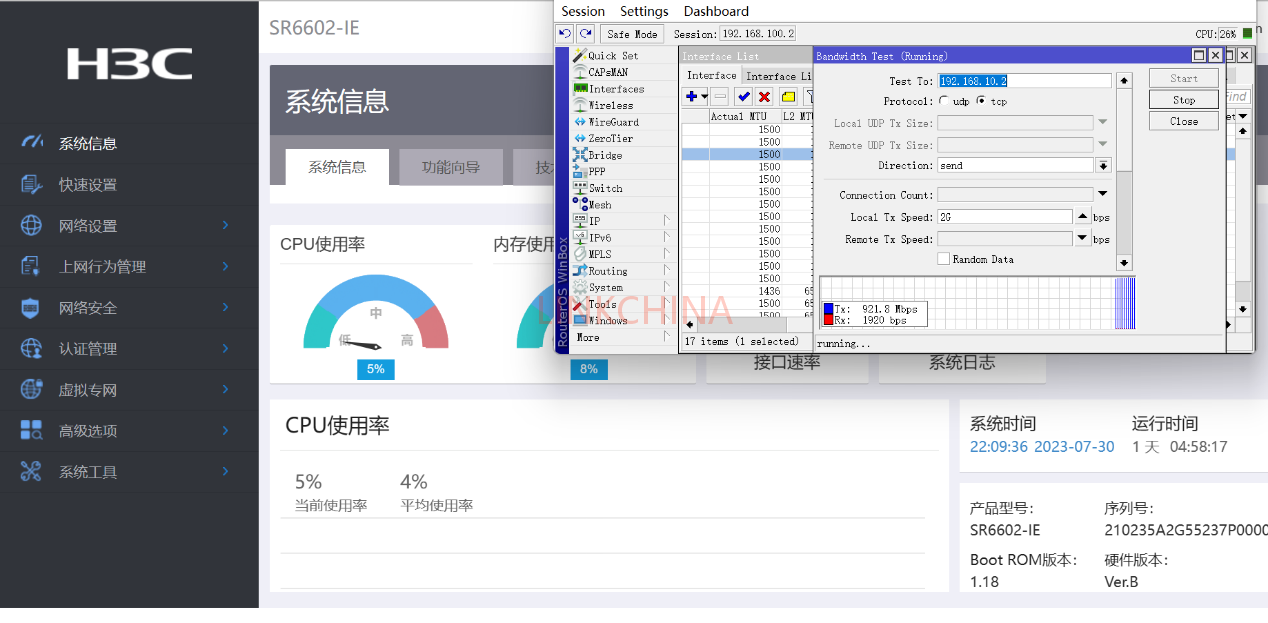Expand 系统工具 in H3C sidebar
This screenshot has width=1268, height=623.
coord(225,471)
